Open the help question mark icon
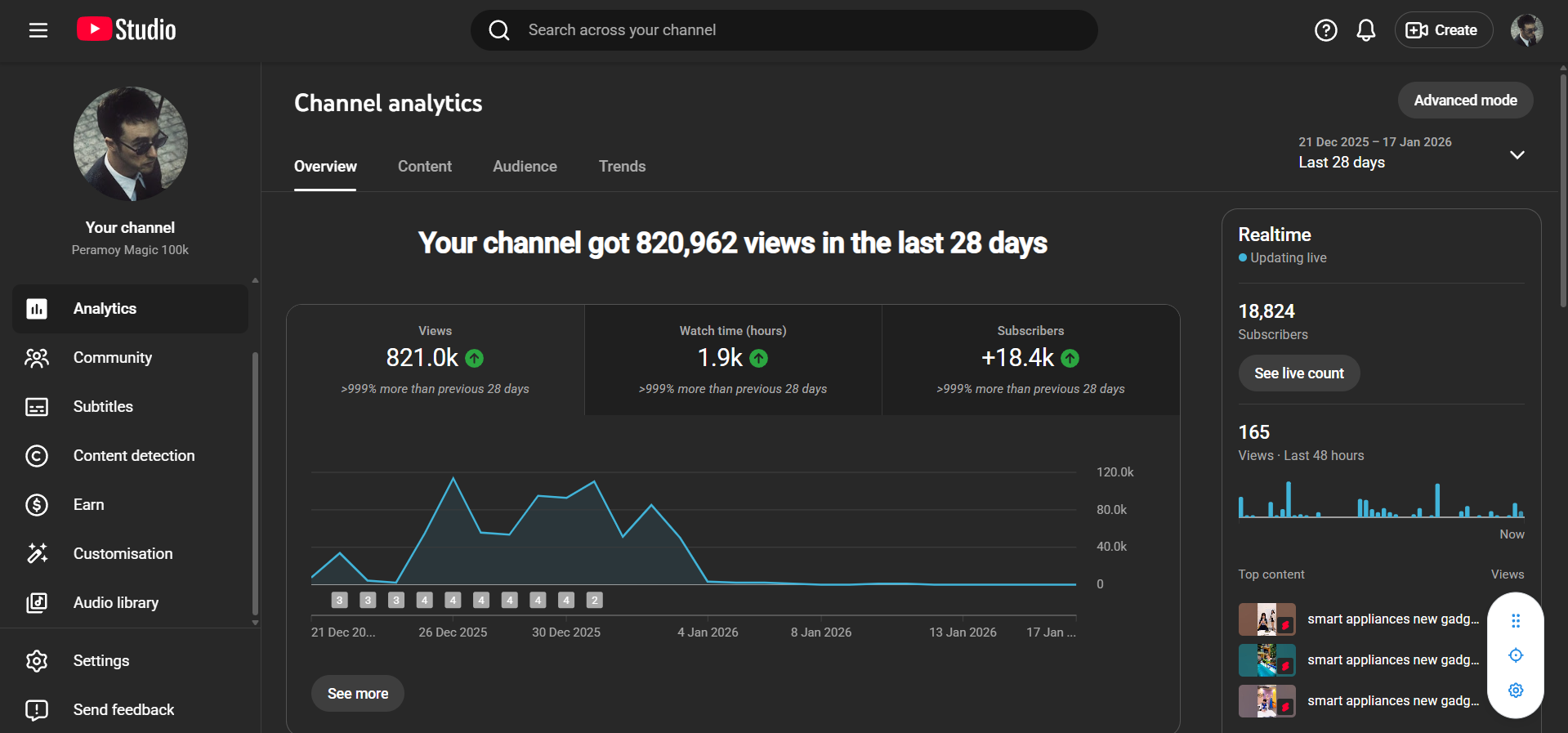1568x733 pixels. pos(1325,30)
